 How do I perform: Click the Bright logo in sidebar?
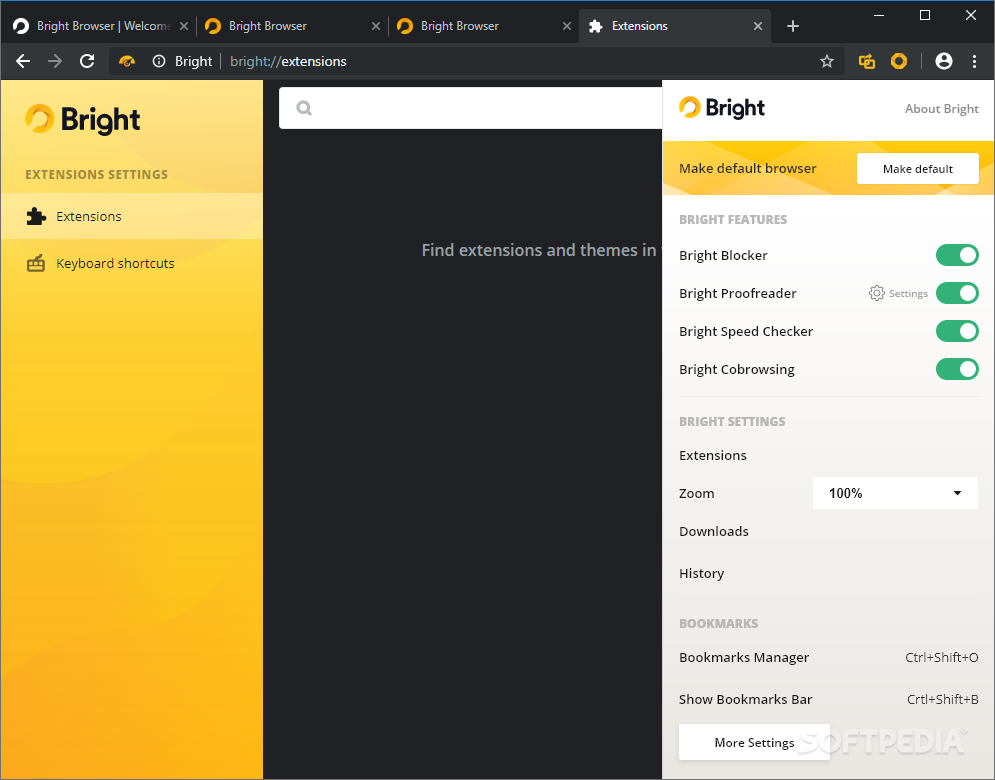(82, 119)
